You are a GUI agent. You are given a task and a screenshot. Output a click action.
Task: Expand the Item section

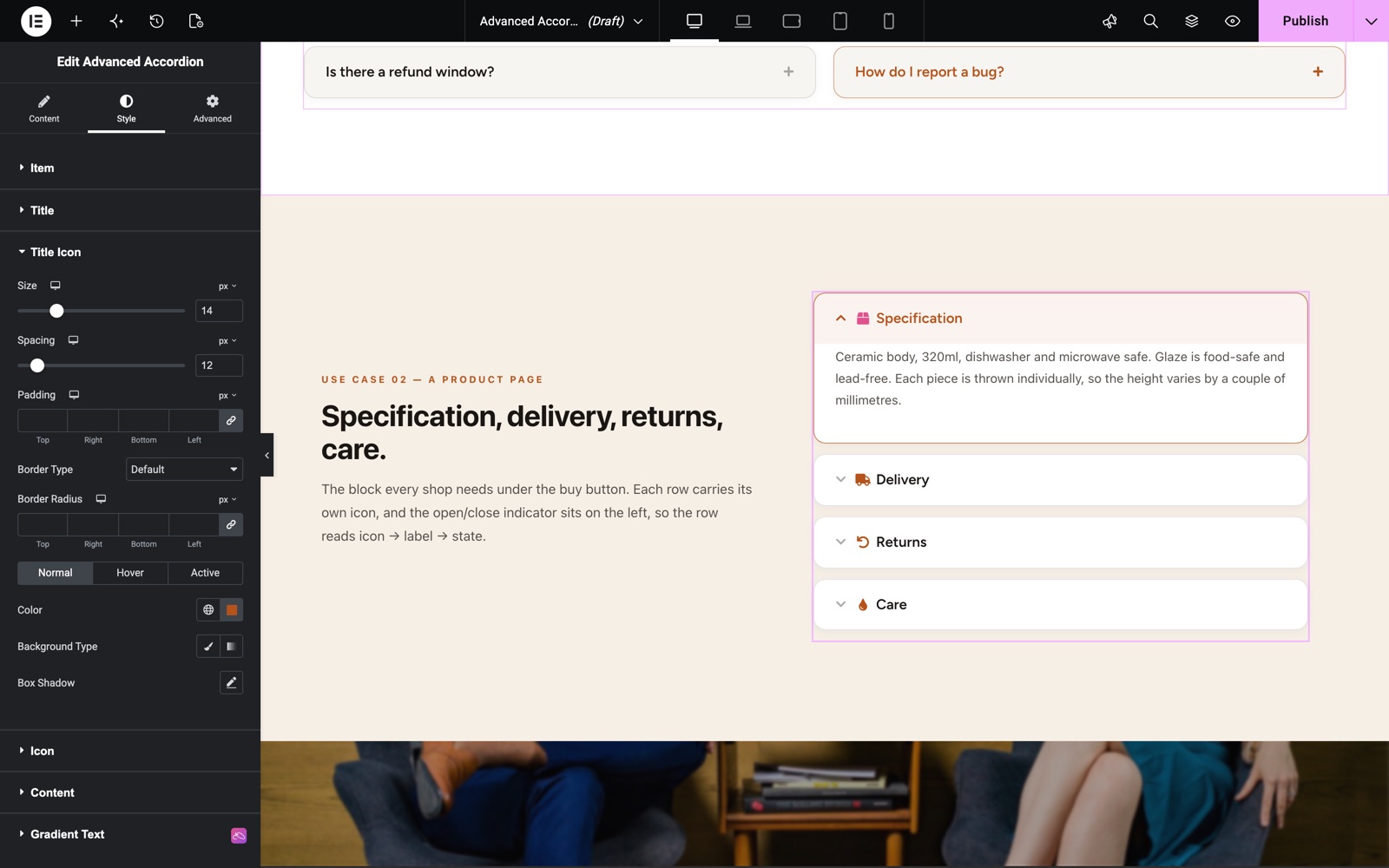click(x=130, y=168)
